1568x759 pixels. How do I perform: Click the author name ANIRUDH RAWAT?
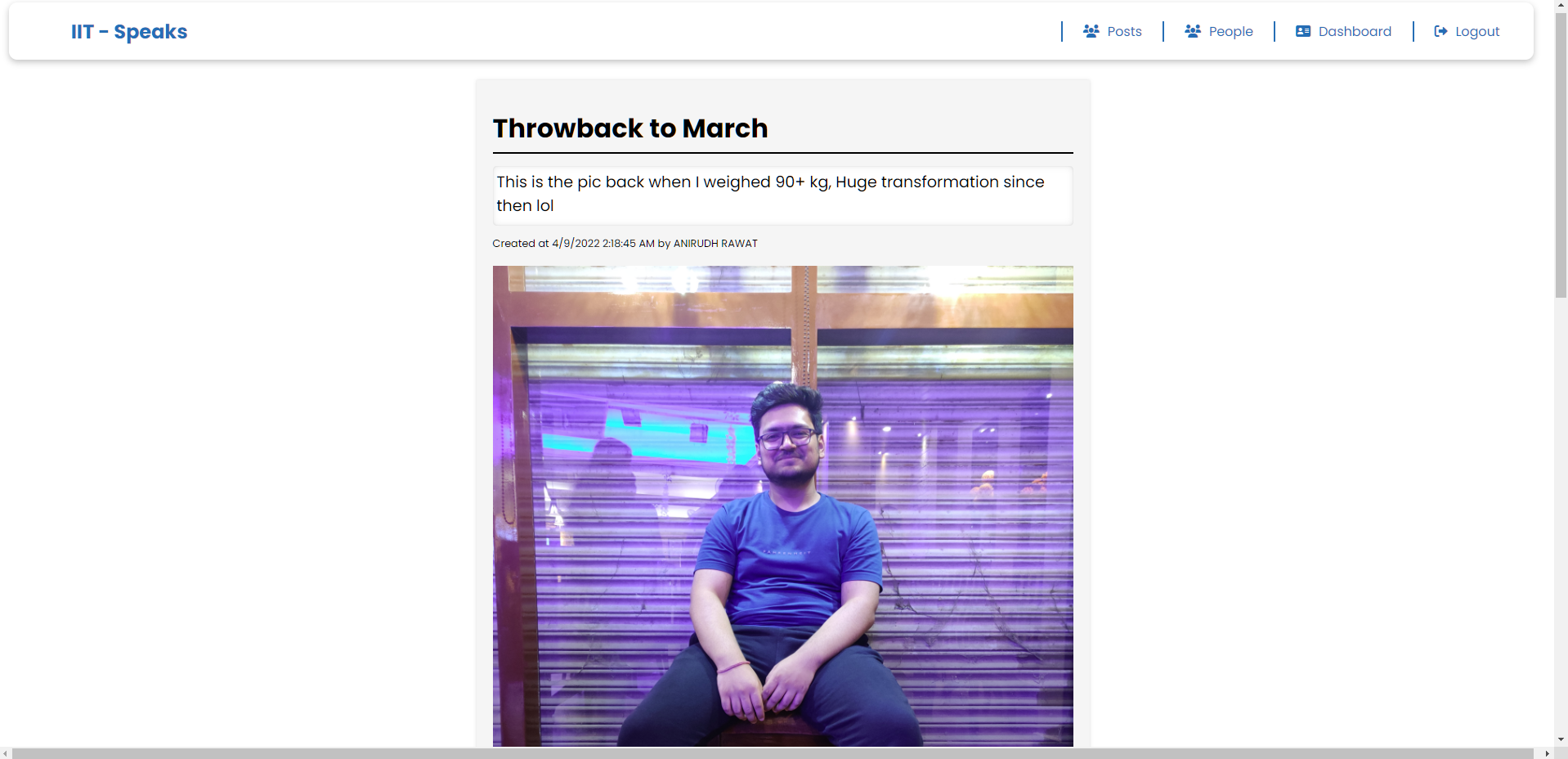click(715, 243)
